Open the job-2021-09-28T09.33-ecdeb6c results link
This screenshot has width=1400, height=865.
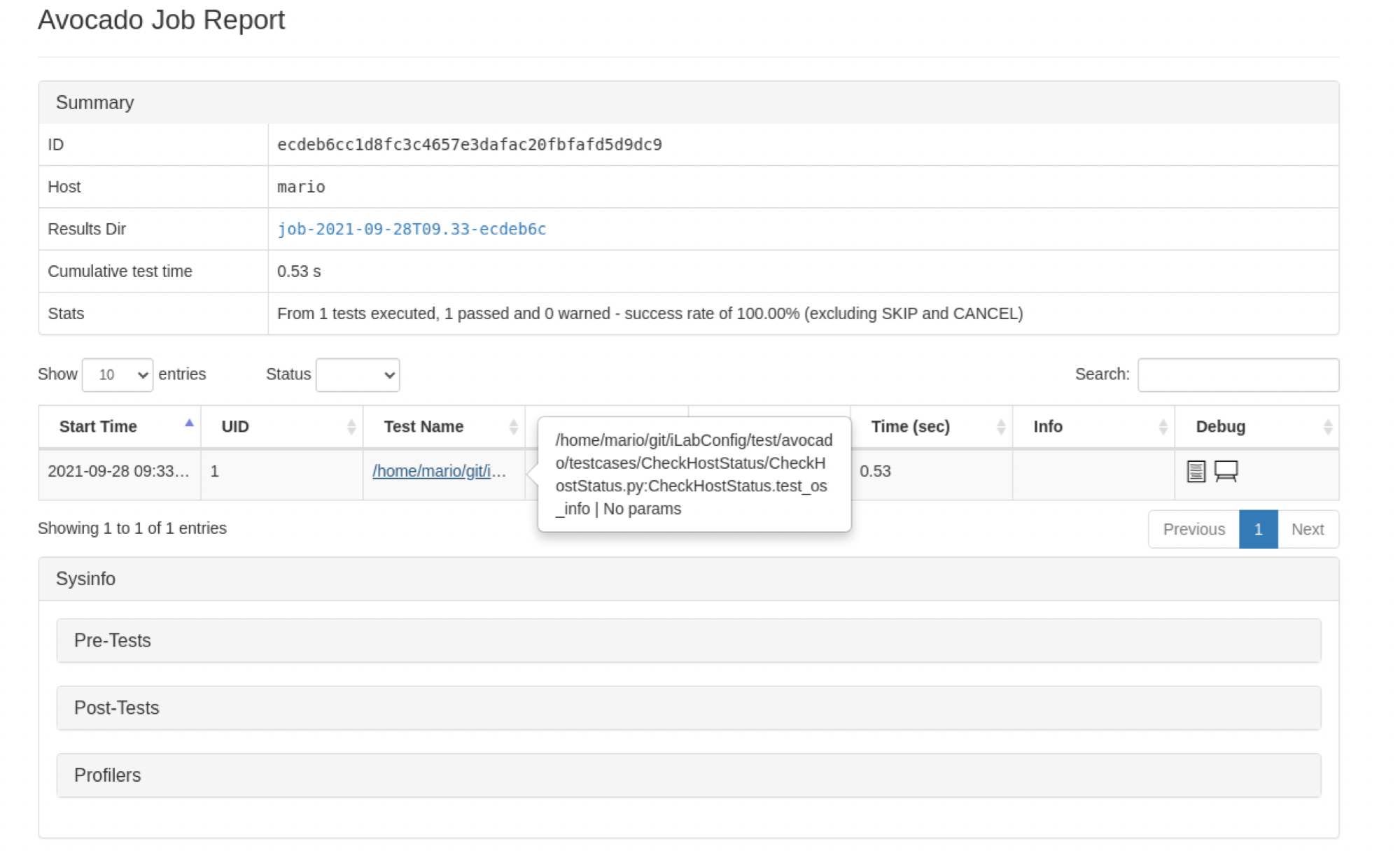pos(411,229)
